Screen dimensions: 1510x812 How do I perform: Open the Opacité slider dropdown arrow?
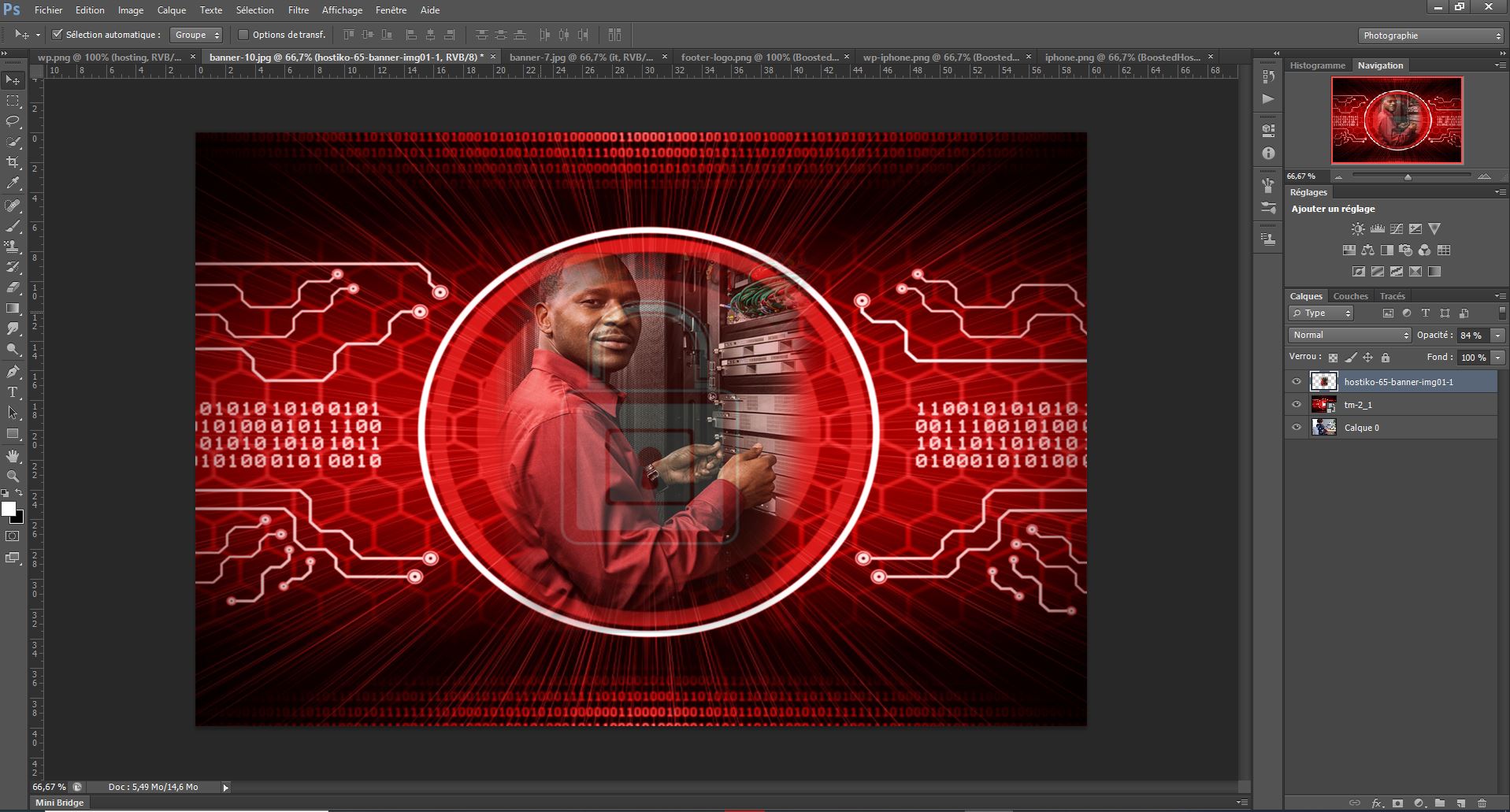[1497, 336]
